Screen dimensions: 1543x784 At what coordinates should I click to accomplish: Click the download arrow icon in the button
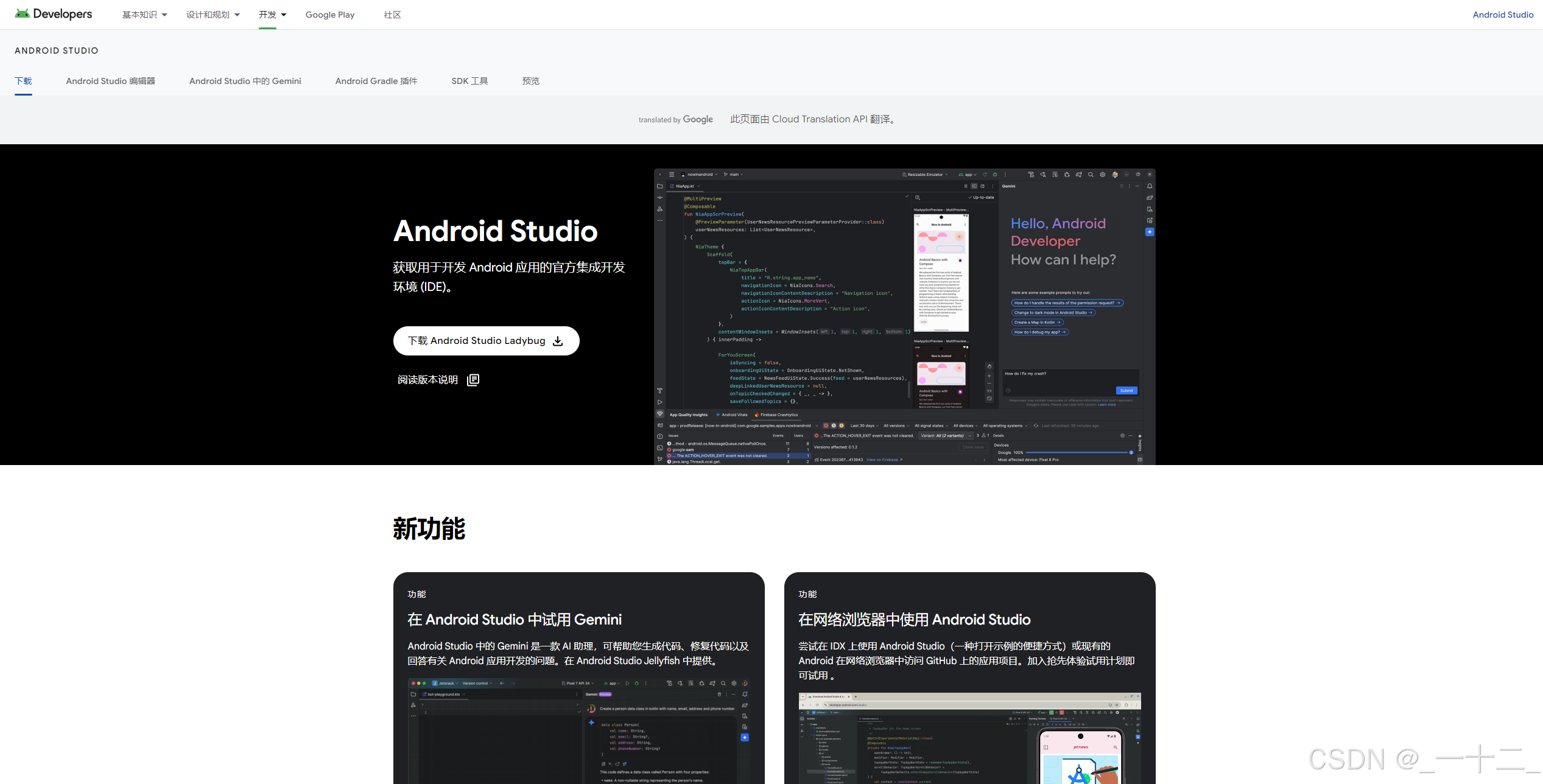click(558, 341)
